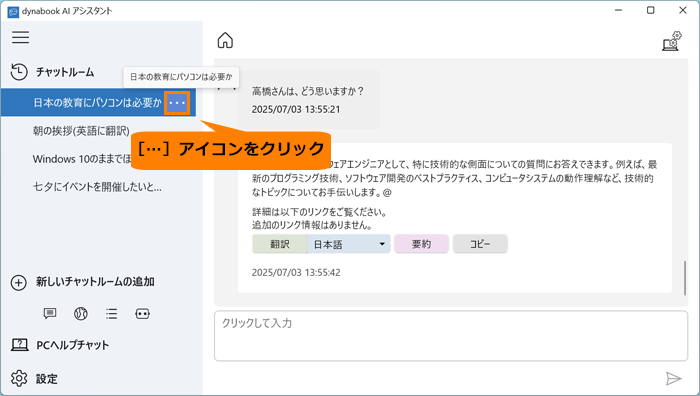Click the 要約 button
Viewport: 700px width, 396px height.
click(421, 244)
